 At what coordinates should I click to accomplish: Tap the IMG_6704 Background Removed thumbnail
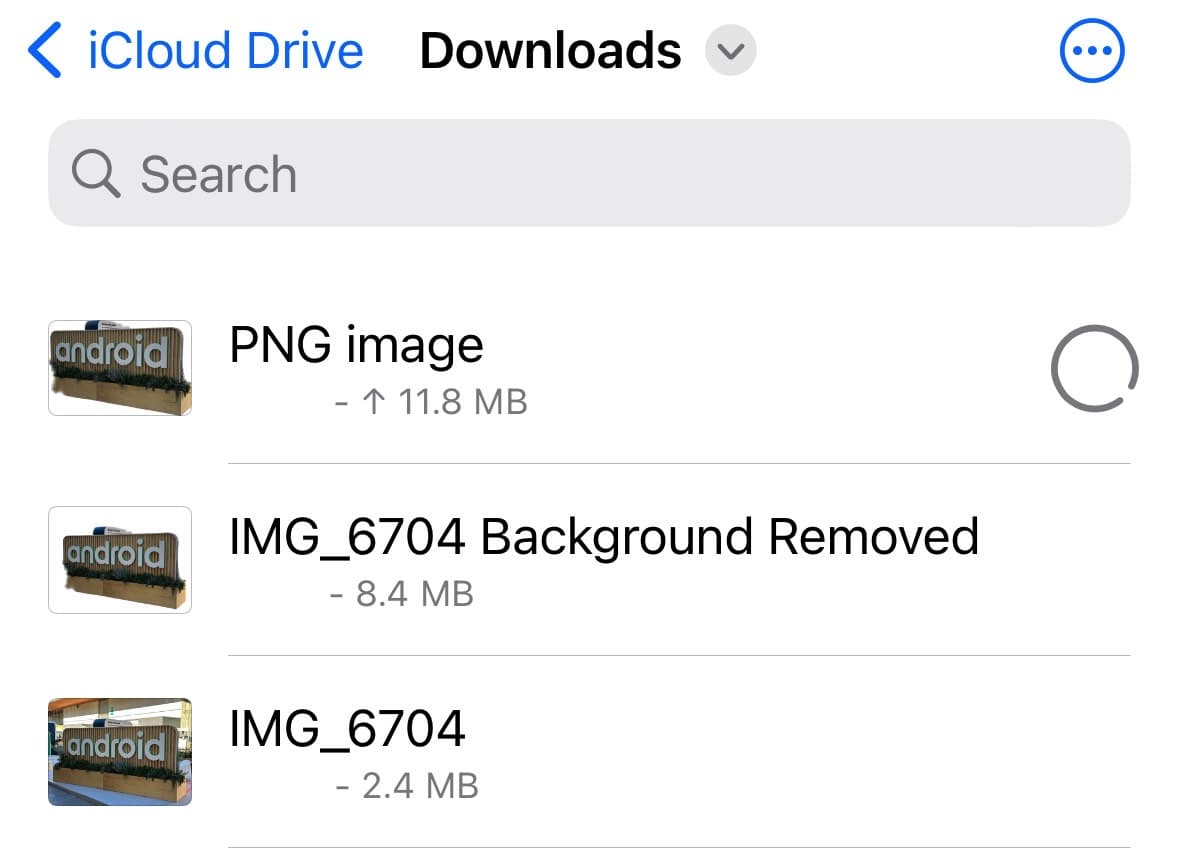click(x=119, y=560)
